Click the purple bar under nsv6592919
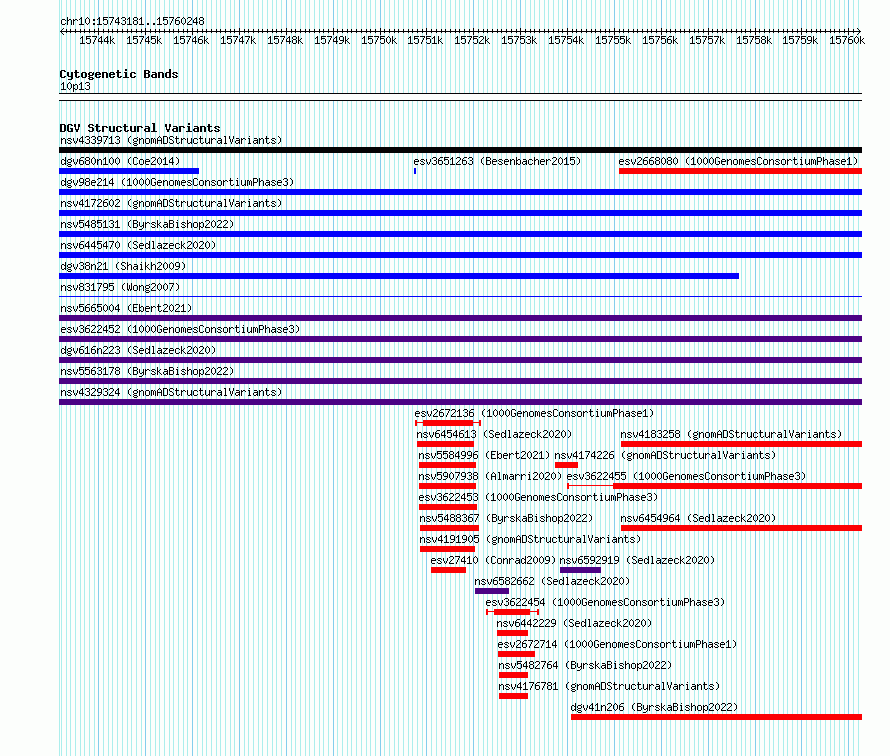890x756 pixels. pyautogui.click(x=580, y=570)
